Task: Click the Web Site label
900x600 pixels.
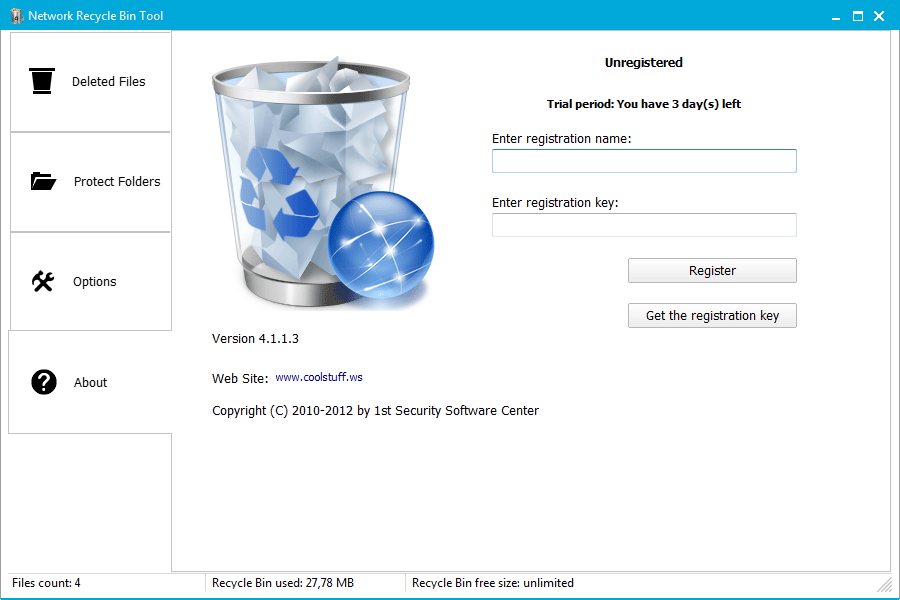Action: [240, 379]
